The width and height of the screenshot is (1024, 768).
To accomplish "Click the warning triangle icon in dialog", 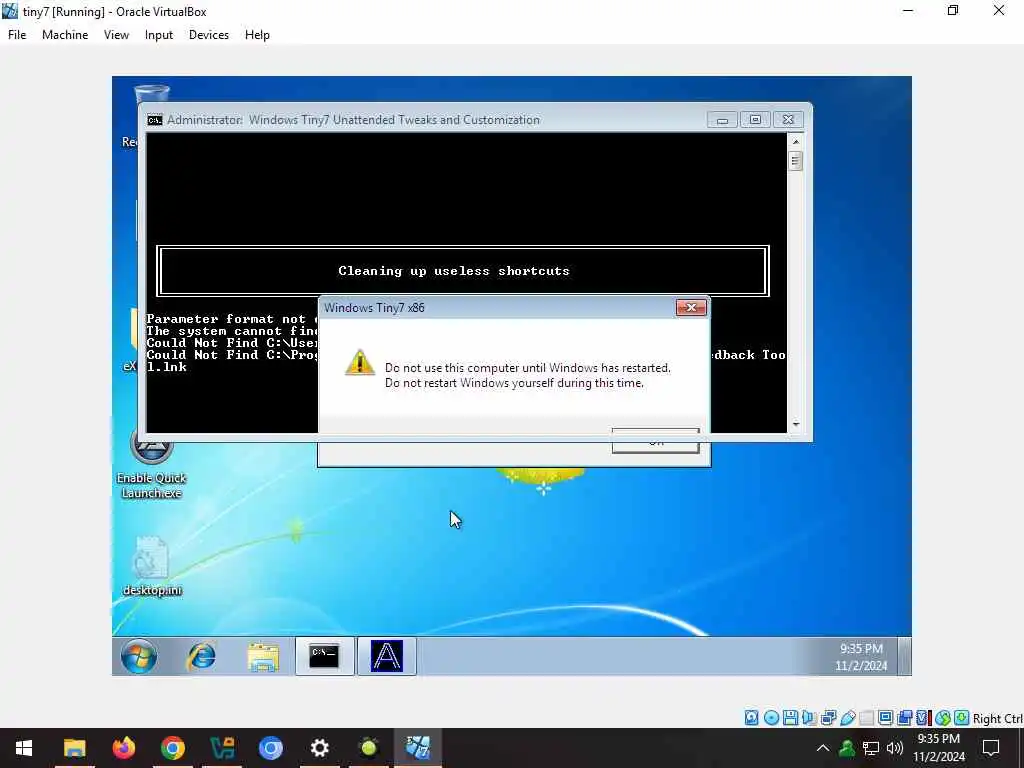I will click(360, 362).
